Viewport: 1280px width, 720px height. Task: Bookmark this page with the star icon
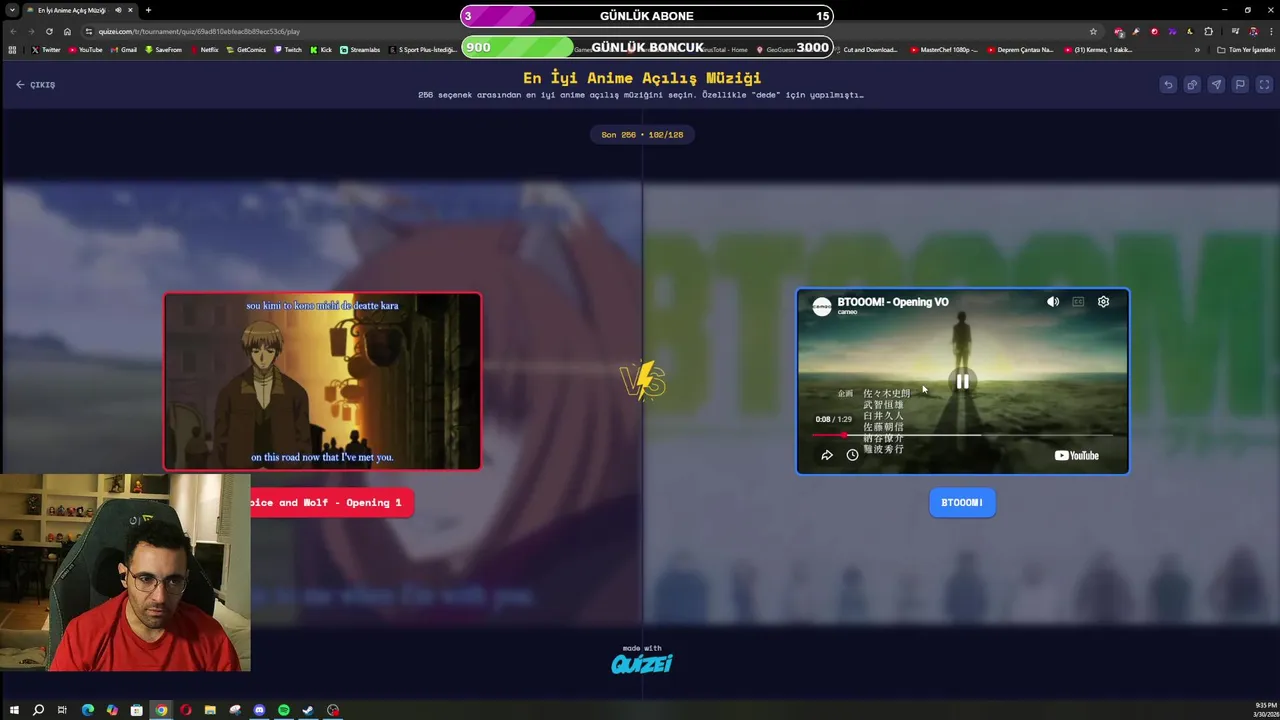coord(1093,31)
